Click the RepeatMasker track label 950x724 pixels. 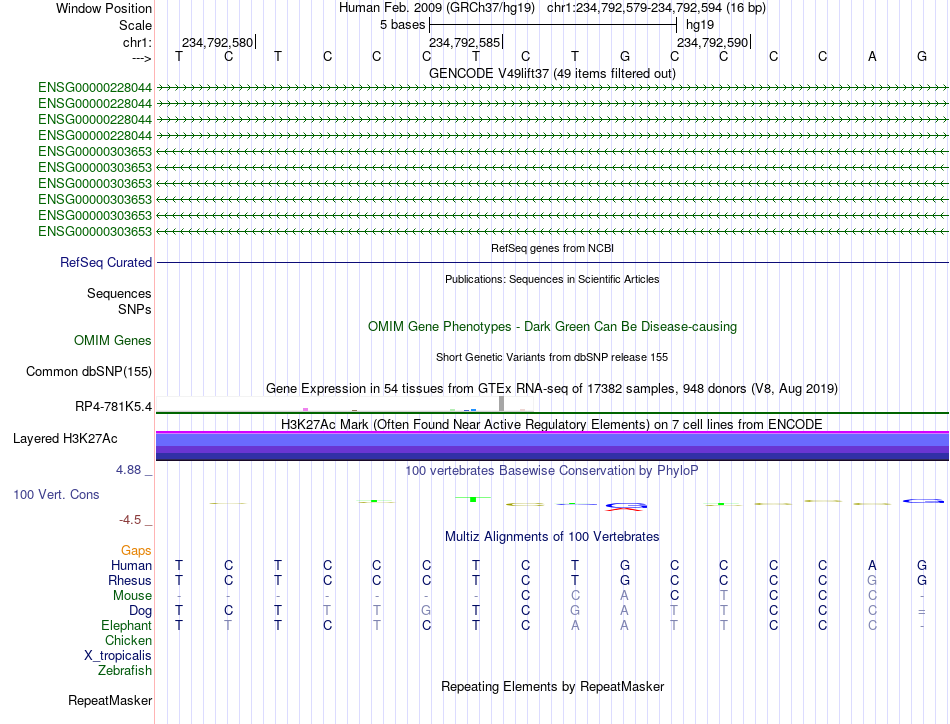tap(110, 700)
